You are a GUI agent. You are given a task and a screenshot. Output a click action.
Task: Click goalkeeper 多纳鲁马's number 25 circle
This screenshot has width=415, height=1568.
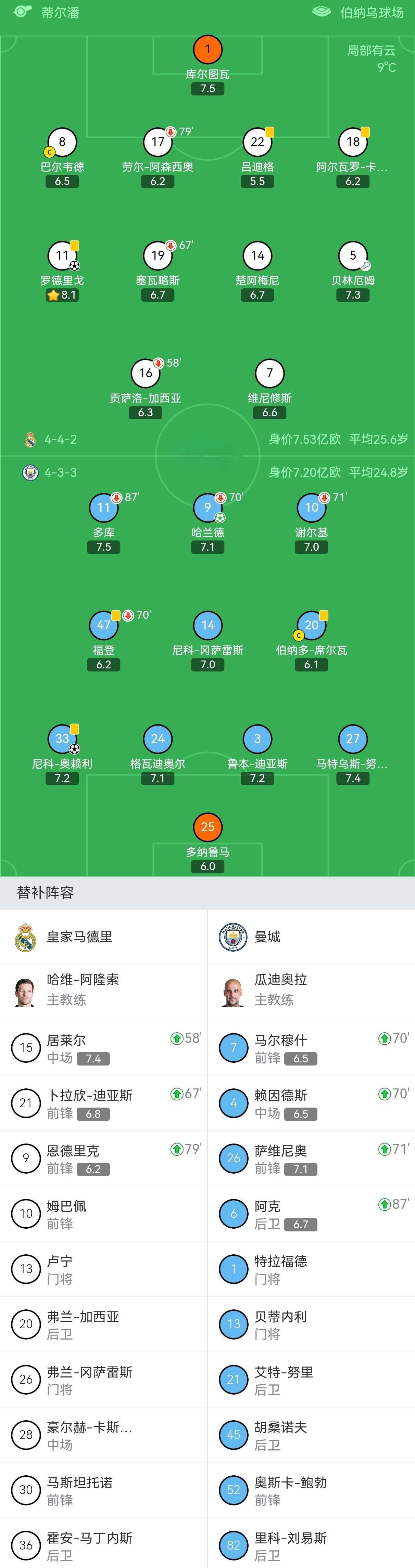tap(208, 828)
